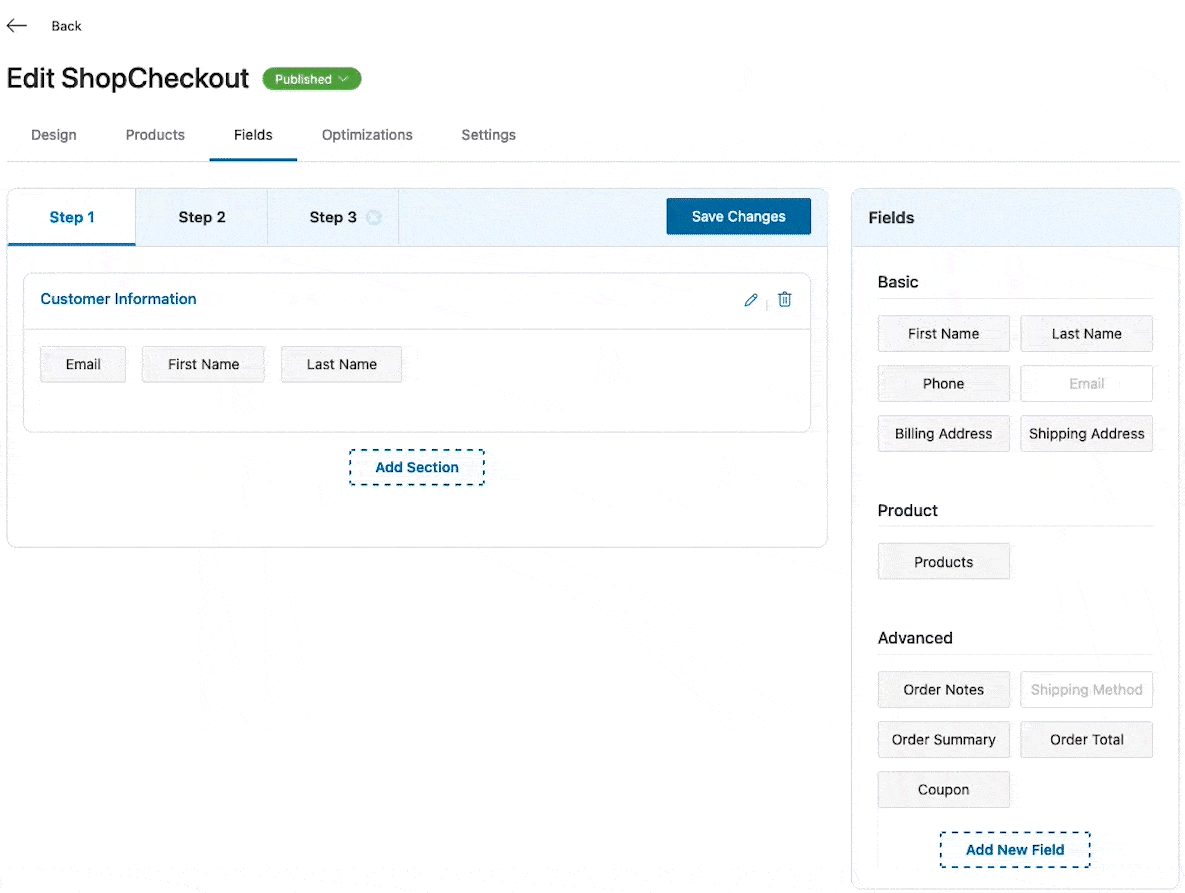Click the Fields panel heading
Screen dimensions: 1185x893
click(891, 218)
